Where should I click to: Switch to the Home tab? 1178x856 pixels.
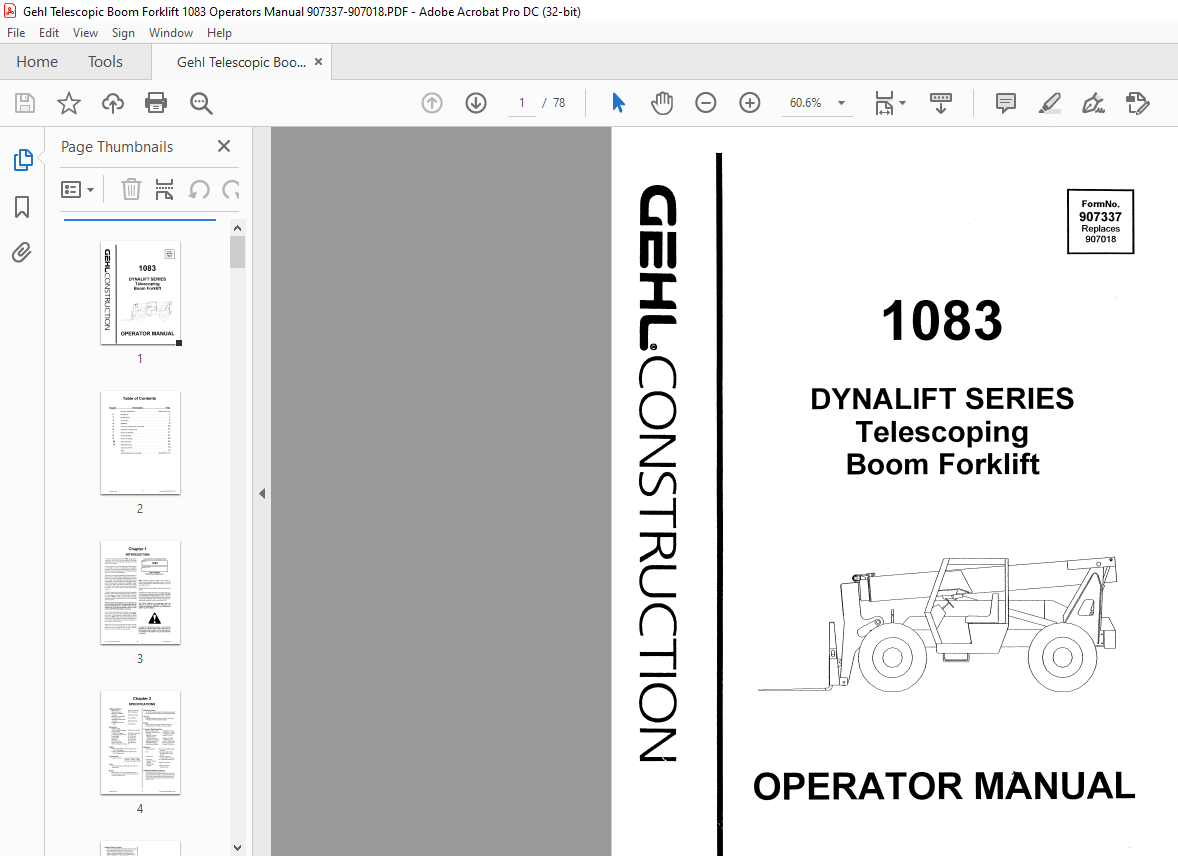click(37, 62)
